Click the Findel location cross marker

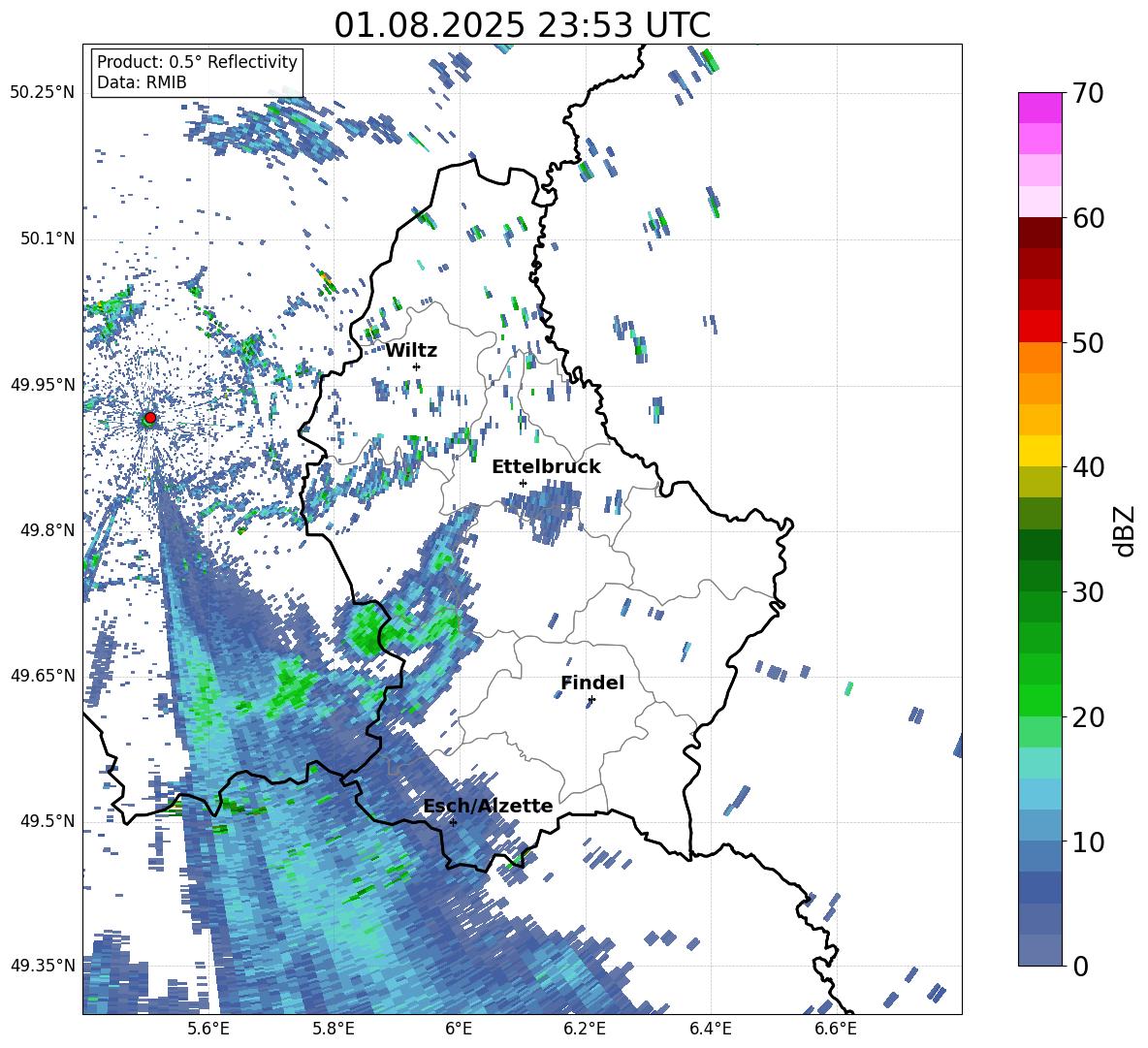click(591, 700)
